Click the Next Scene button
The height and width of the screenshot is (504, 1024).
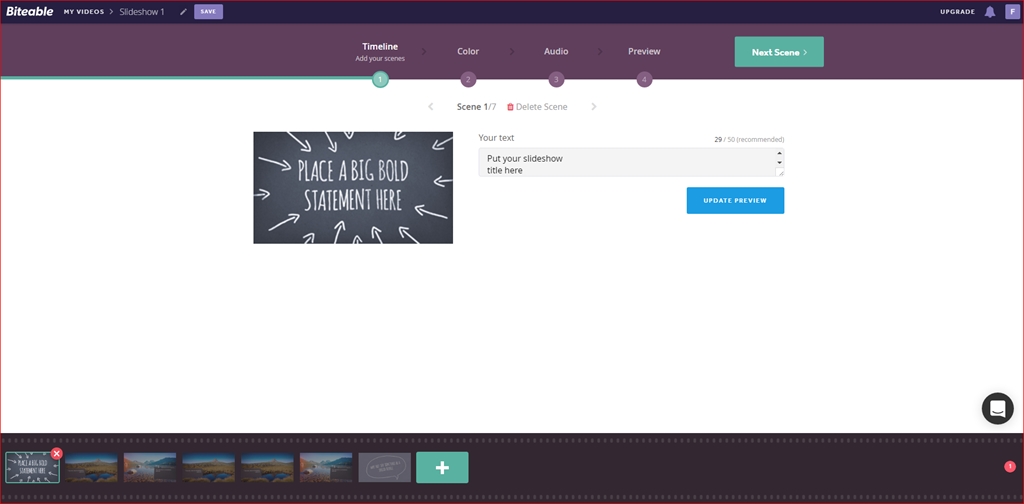pyautogui.click(x=779, y=52)
